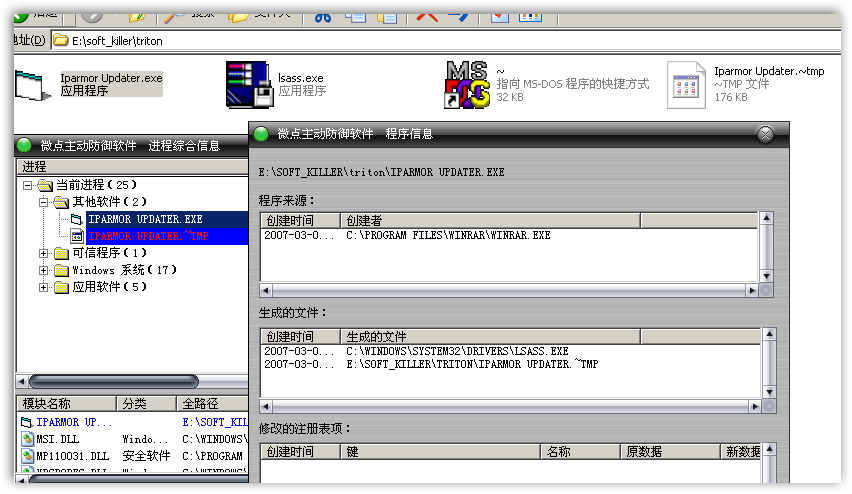This screenshot has width=852, height=494.
Task: Select the MP110031.DLL module row
Action: pos(133,455)
